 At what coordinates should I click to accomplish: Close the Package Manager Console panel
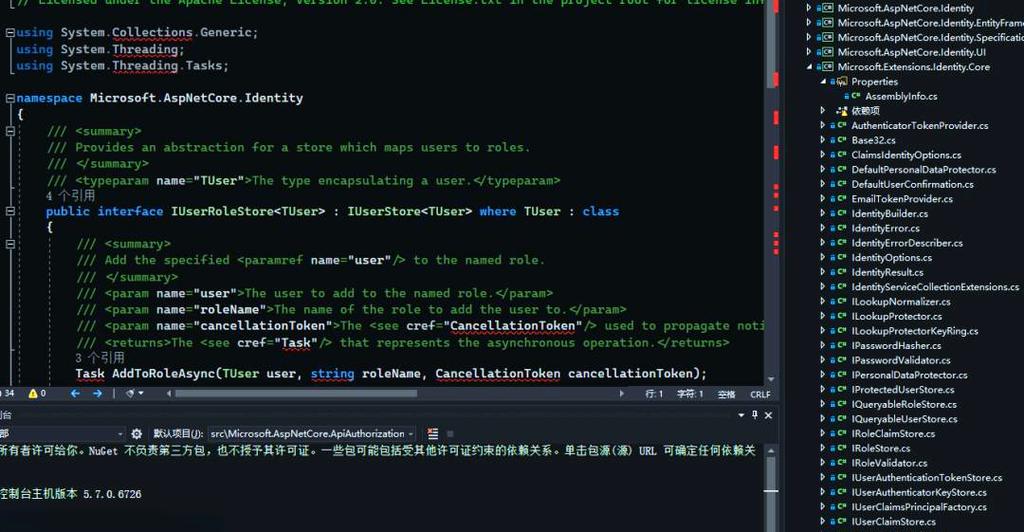tap(769, 415)
